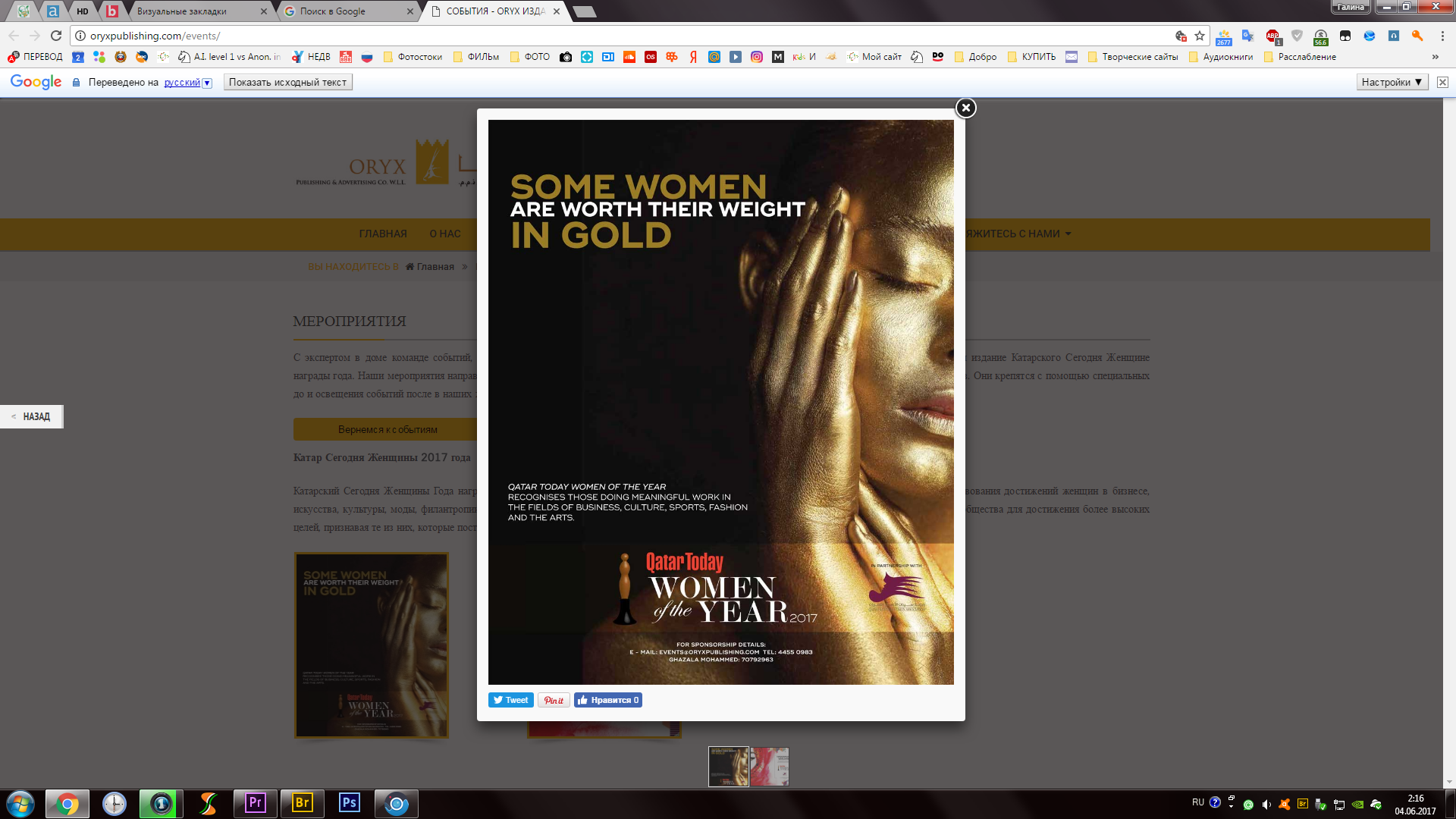
Task: Open the A.I. level 1 vs Anon bookmark
Action: (x=230, y=57)
